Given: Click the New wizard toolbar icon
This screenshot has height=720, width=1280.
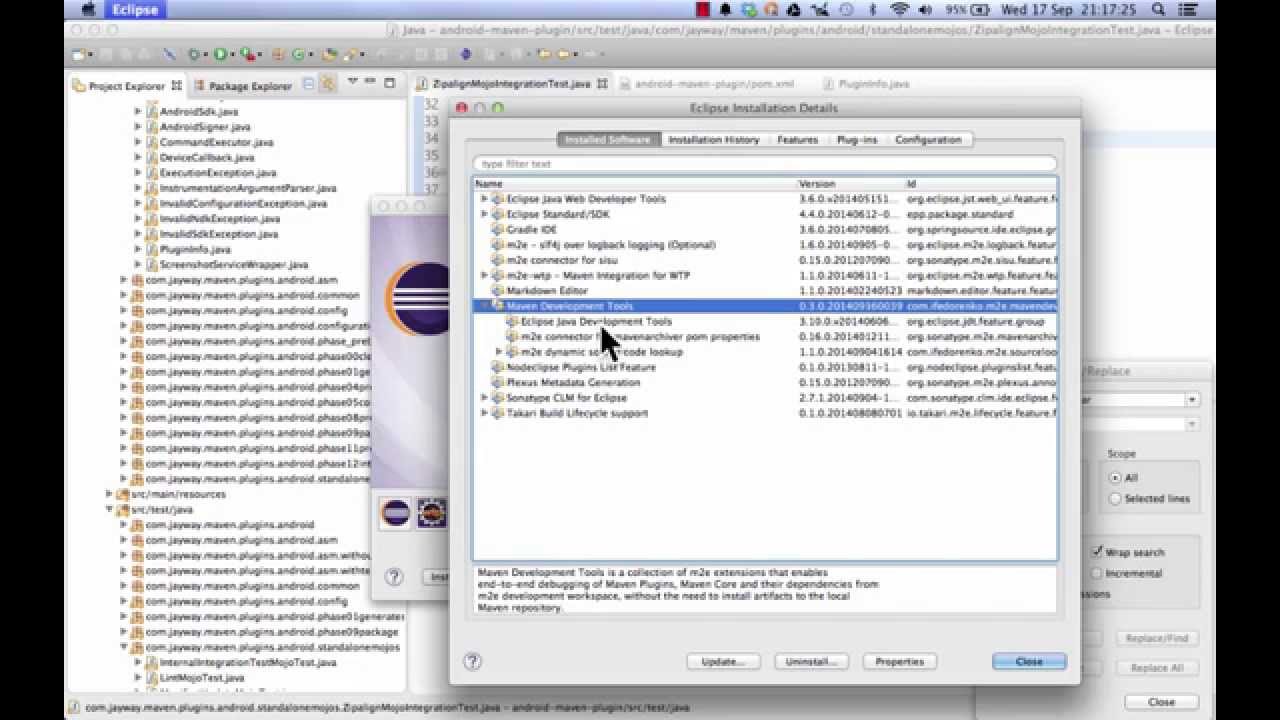Looking at the screenshot, I should pyautogui.click(x=80, y=54).
